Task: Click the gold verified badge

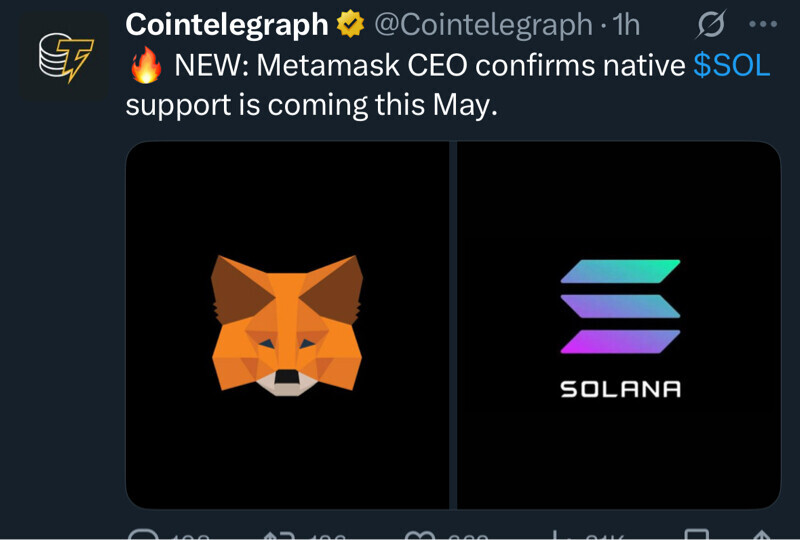Action: pos(350,24)
